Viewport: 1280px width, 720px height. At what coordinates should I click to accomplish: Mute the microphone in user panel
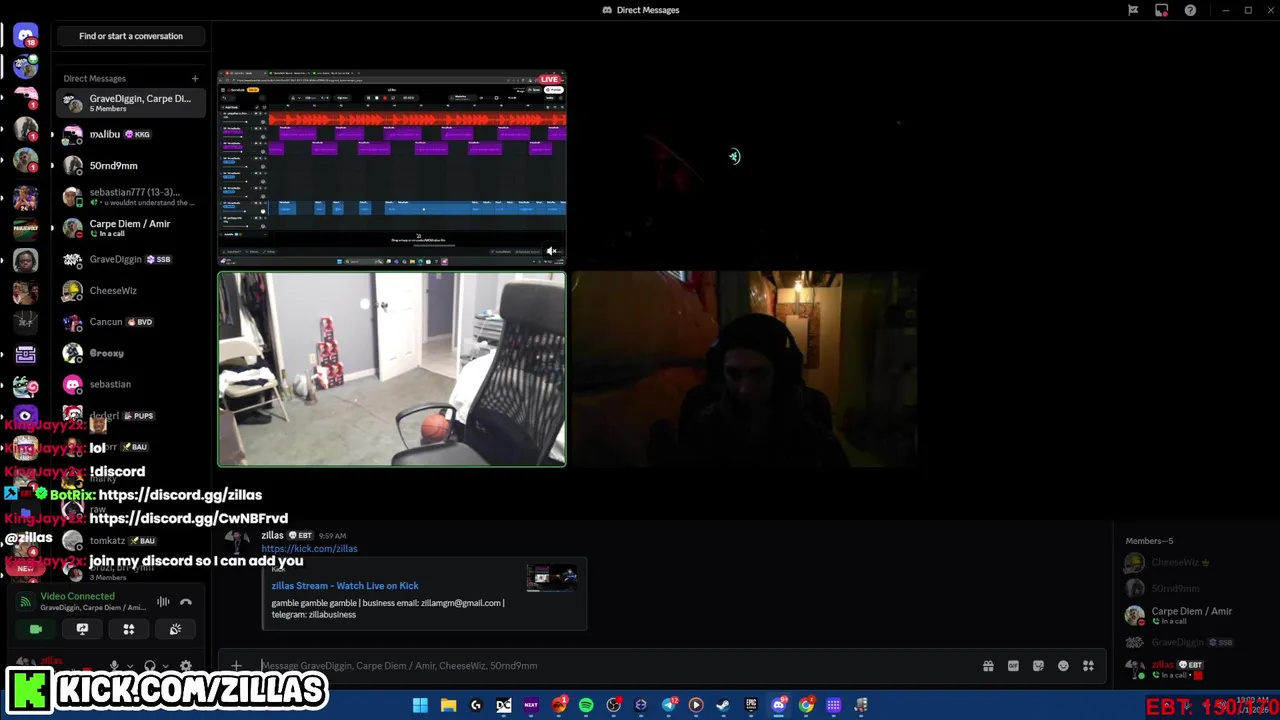click(114, 666)
